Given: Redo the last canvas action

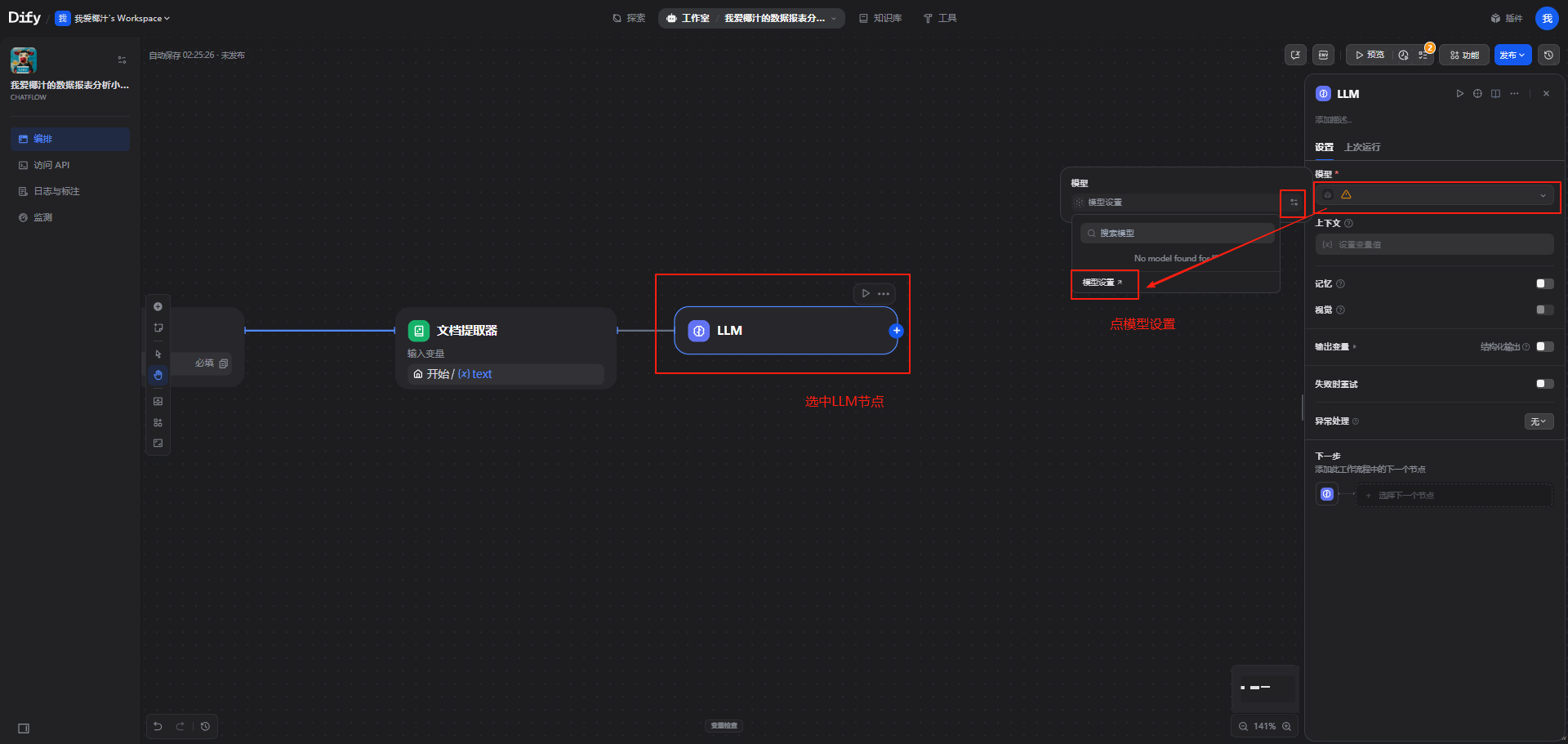Looking at the screenshot, I should (x=180, y=726).
